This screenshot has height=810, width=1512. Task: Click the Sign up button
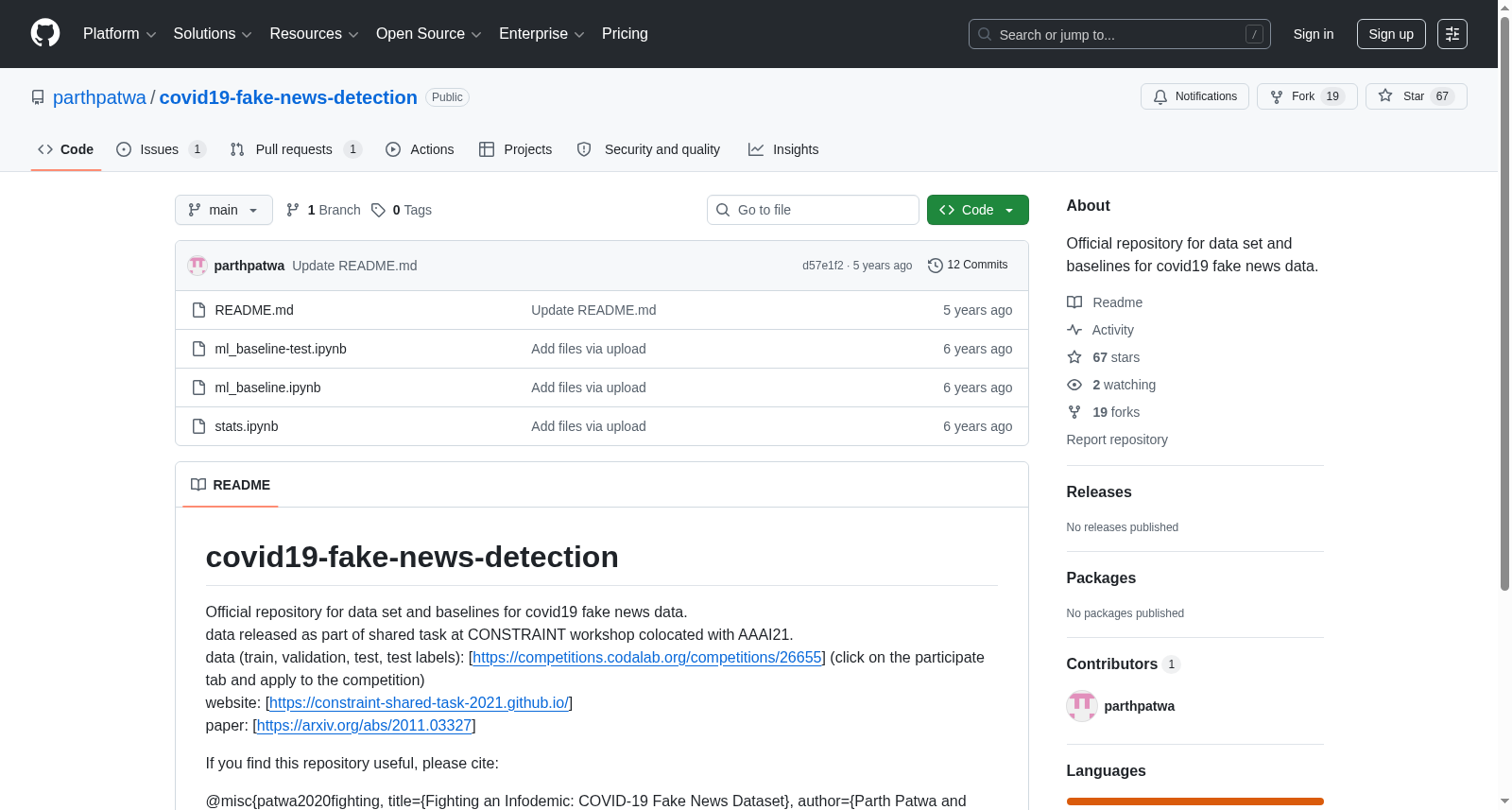coord(1391,34)
